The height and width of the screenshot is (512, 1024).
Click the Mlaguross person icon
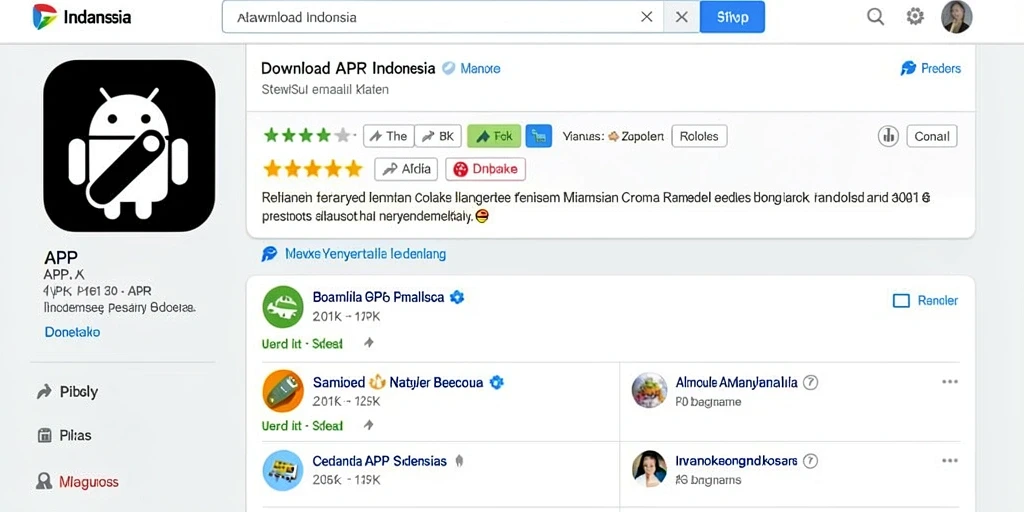point(44,482)
